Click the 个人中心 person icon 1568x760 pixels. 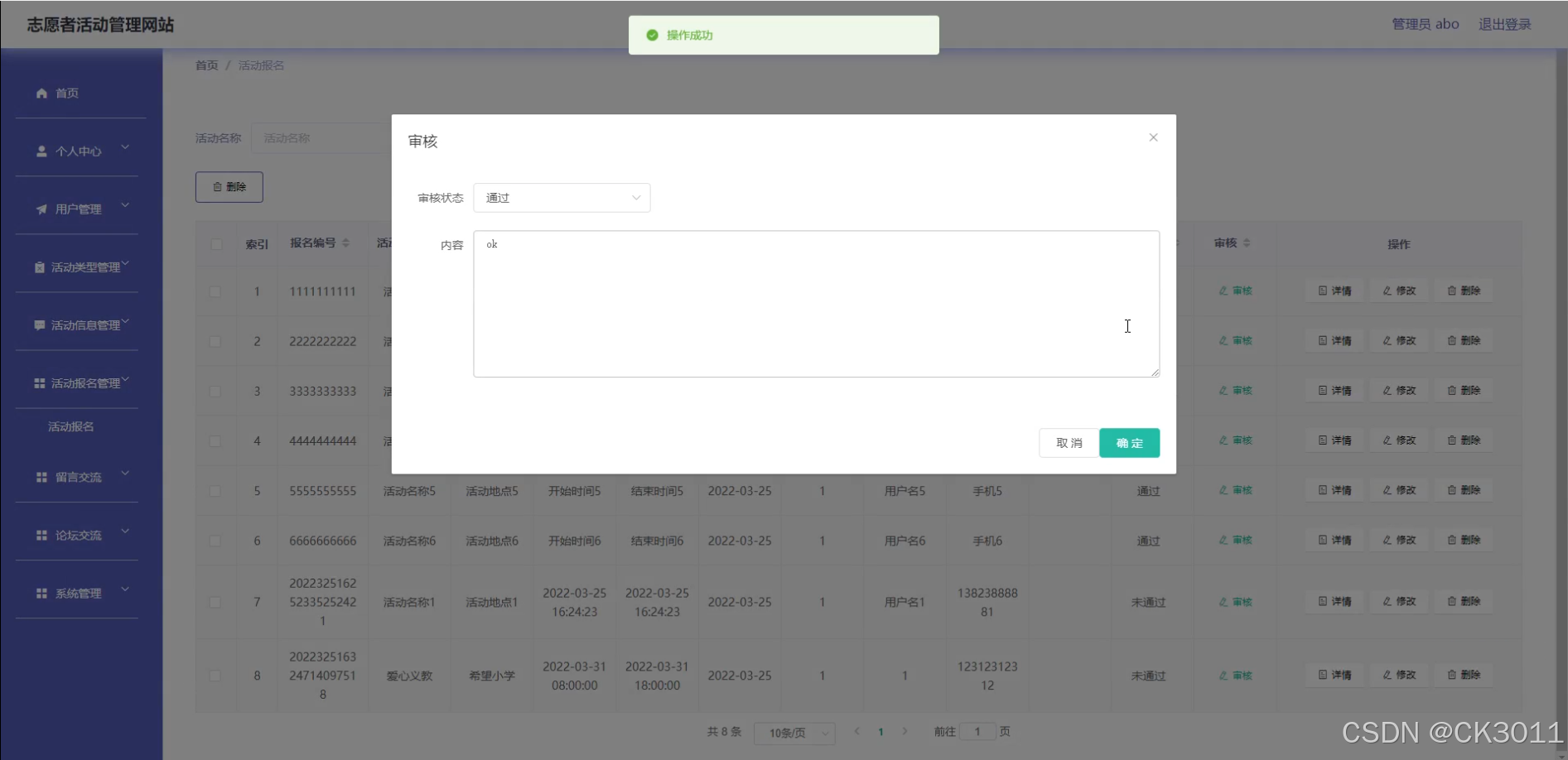41,152
